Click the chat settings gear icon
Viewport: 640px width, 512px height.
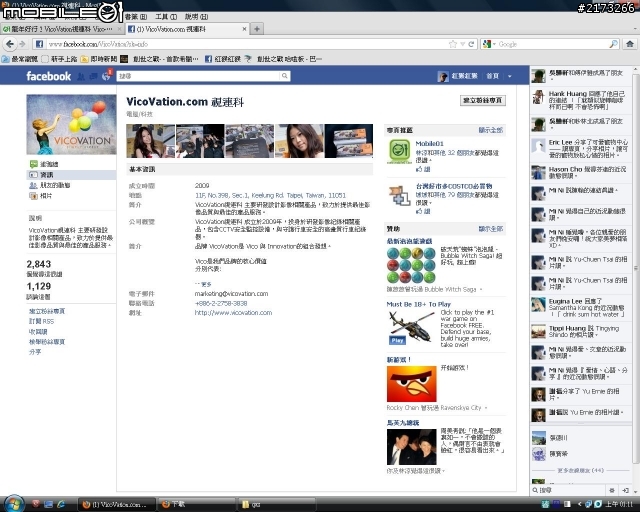[612, 490]
